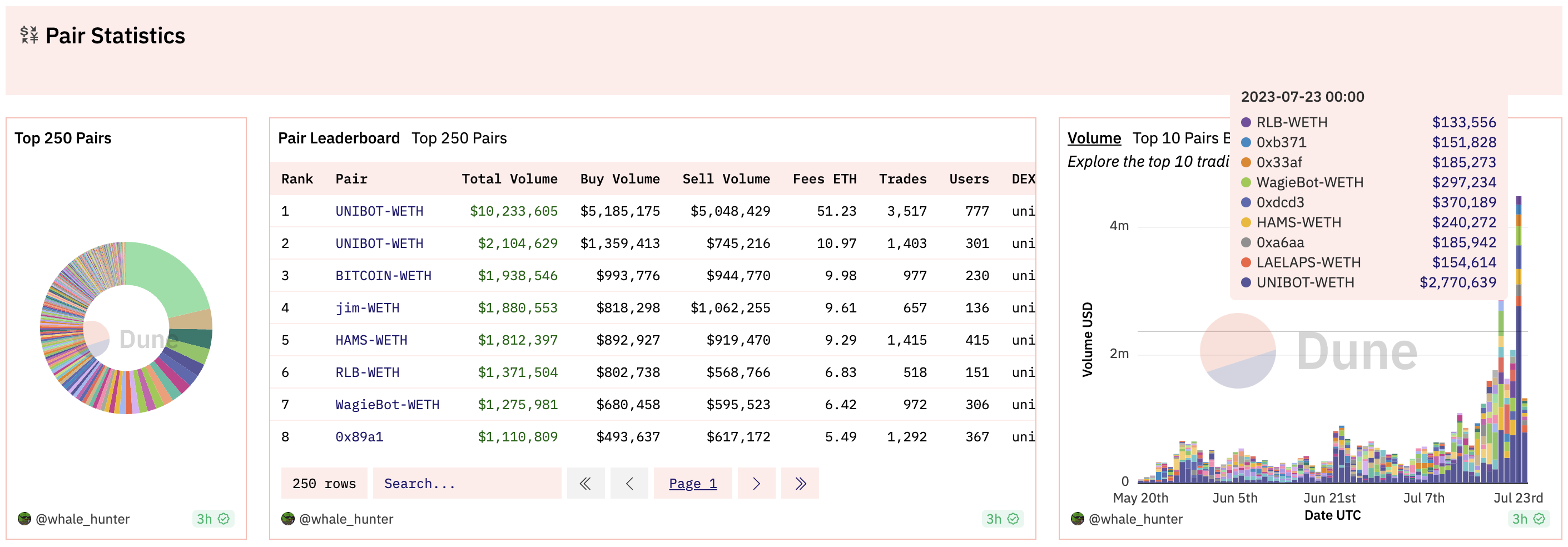Open the Page 1 selector
Screen dimensions: 1568x547
692,484
